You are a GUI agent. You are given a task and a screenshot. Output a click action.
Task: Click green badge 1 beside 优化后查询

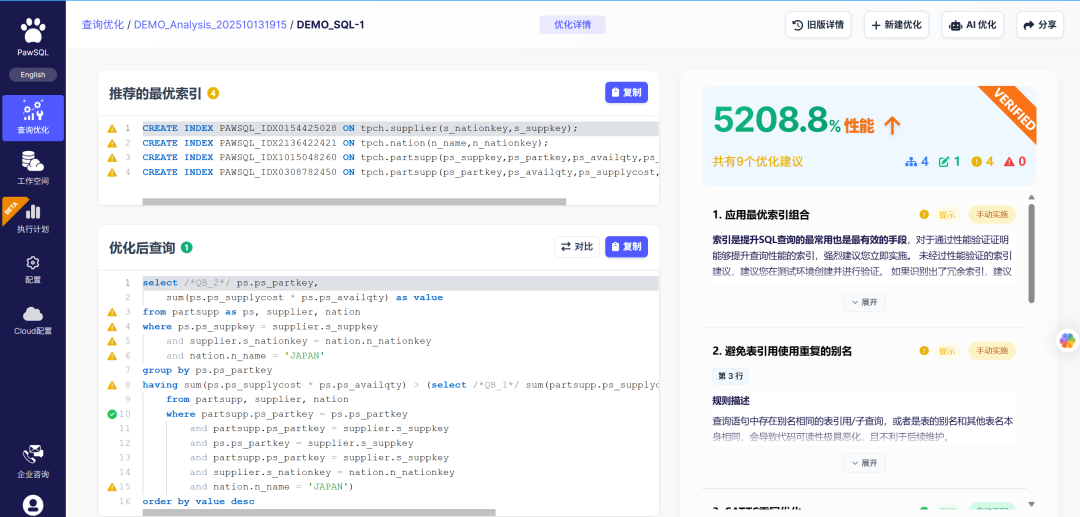tap(187, 247)
